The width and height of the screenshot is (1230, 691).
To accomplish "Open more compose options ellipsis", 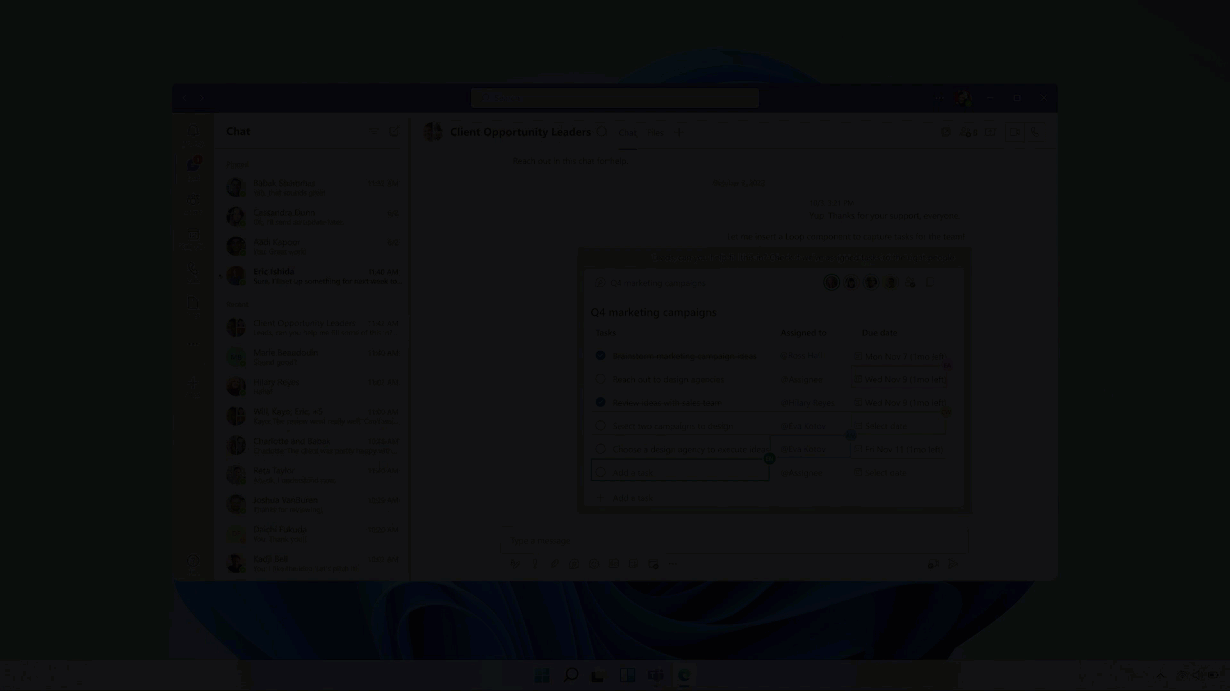I will click(x=673, y=564).
